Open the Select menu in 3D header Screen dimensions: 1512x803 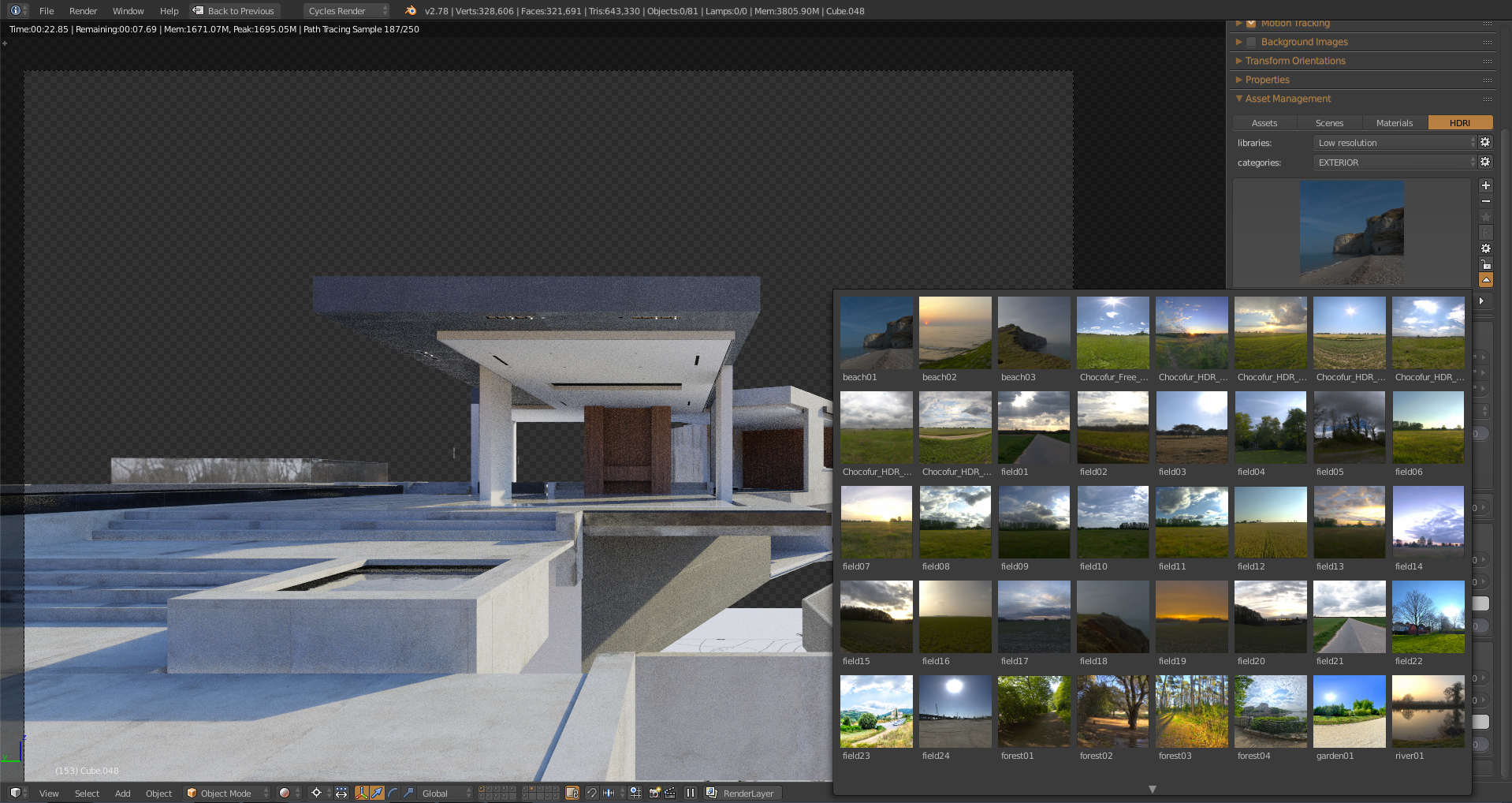[87, 794]
